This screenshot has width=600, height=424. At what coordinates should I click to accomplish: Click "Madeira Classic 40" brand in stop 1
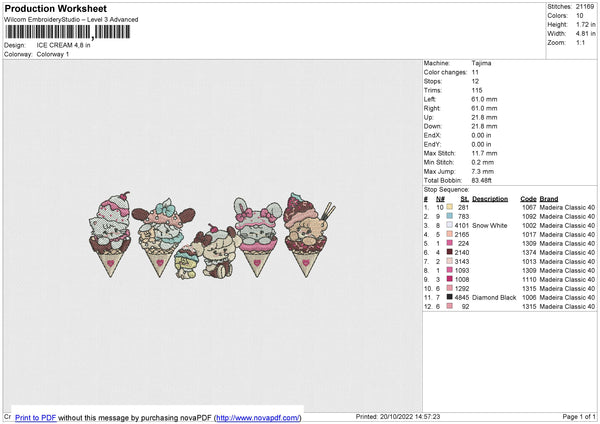pos(567,207)
